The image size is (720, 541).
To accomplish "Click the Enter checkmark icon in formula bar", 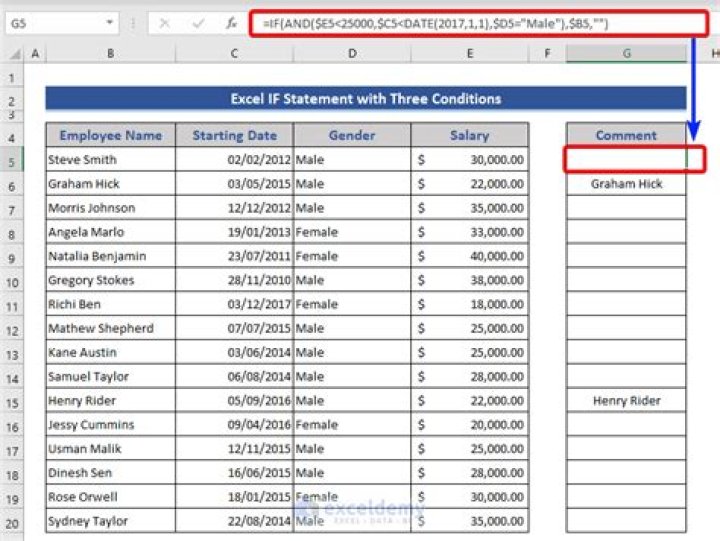I will click(198, 23).
